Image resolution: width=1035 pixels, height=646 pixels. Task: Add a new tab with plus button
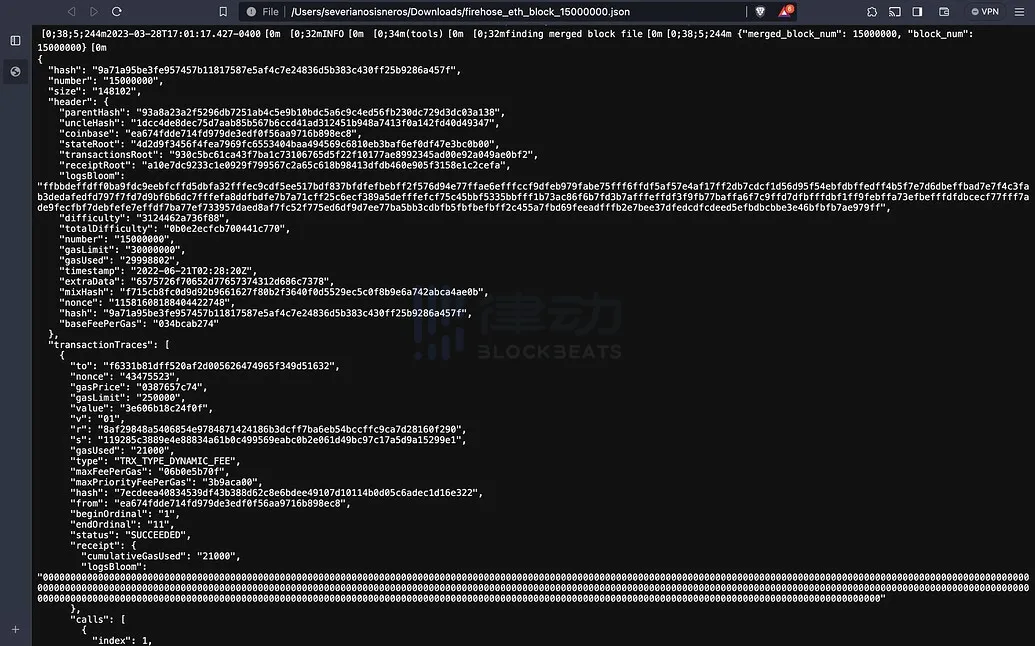point(15,629)
